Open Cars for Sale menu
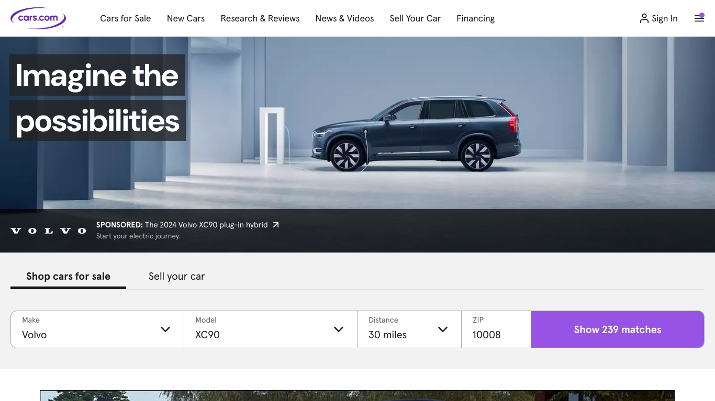This screenshot has width=715, height=401. pyautogui.click(x=125, y=18)
